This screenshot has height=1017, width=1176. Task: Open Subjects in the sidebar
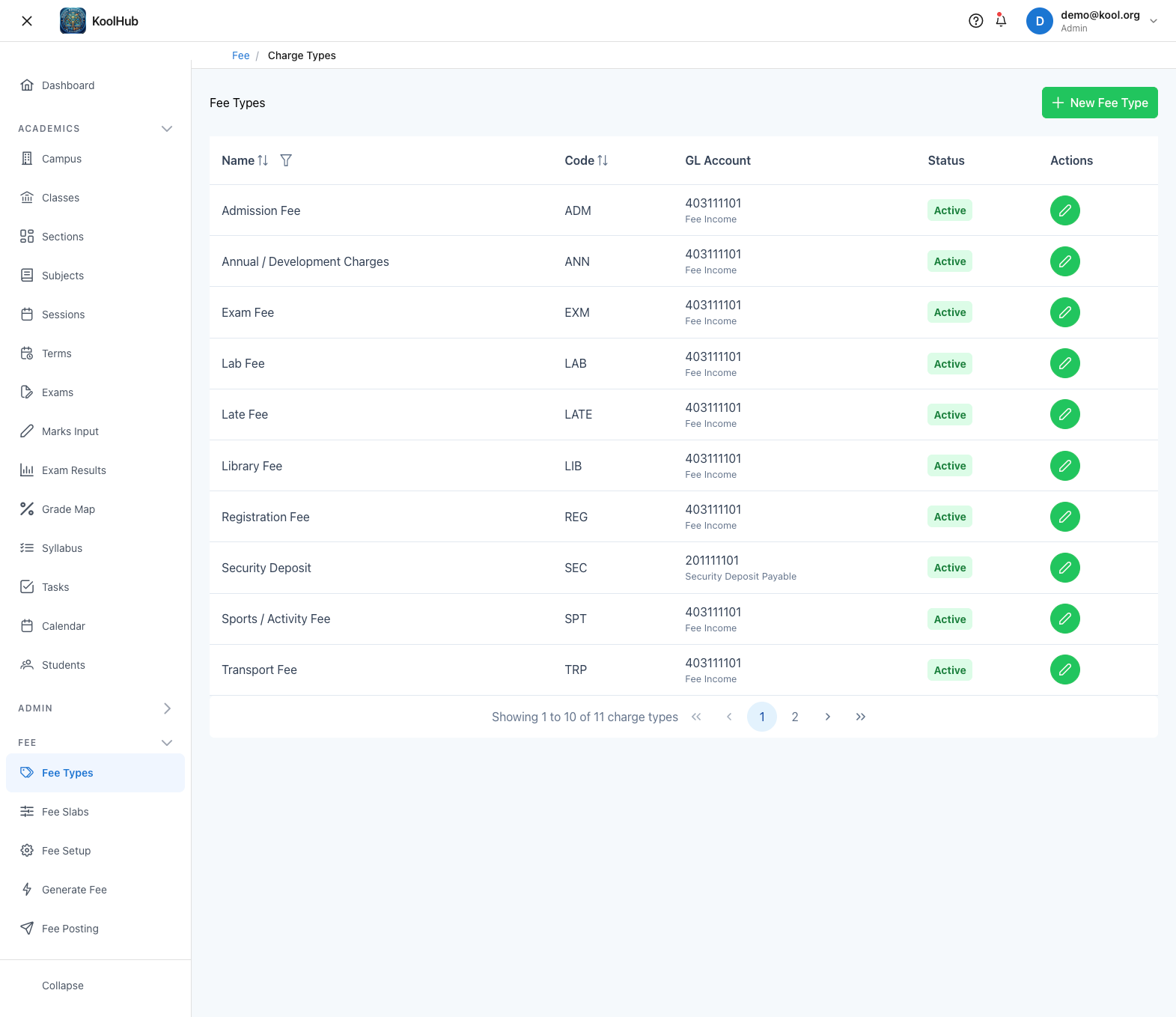point(95,276)
